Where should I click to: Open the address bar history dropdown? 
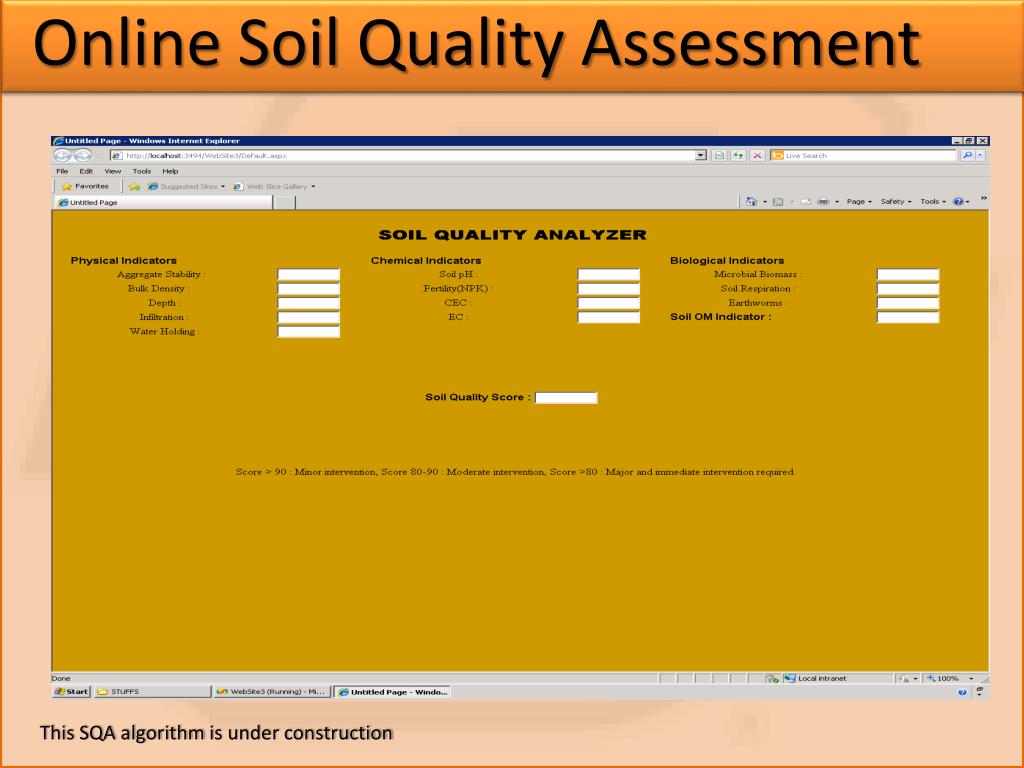pyautogui.click(x=701, y=155)
